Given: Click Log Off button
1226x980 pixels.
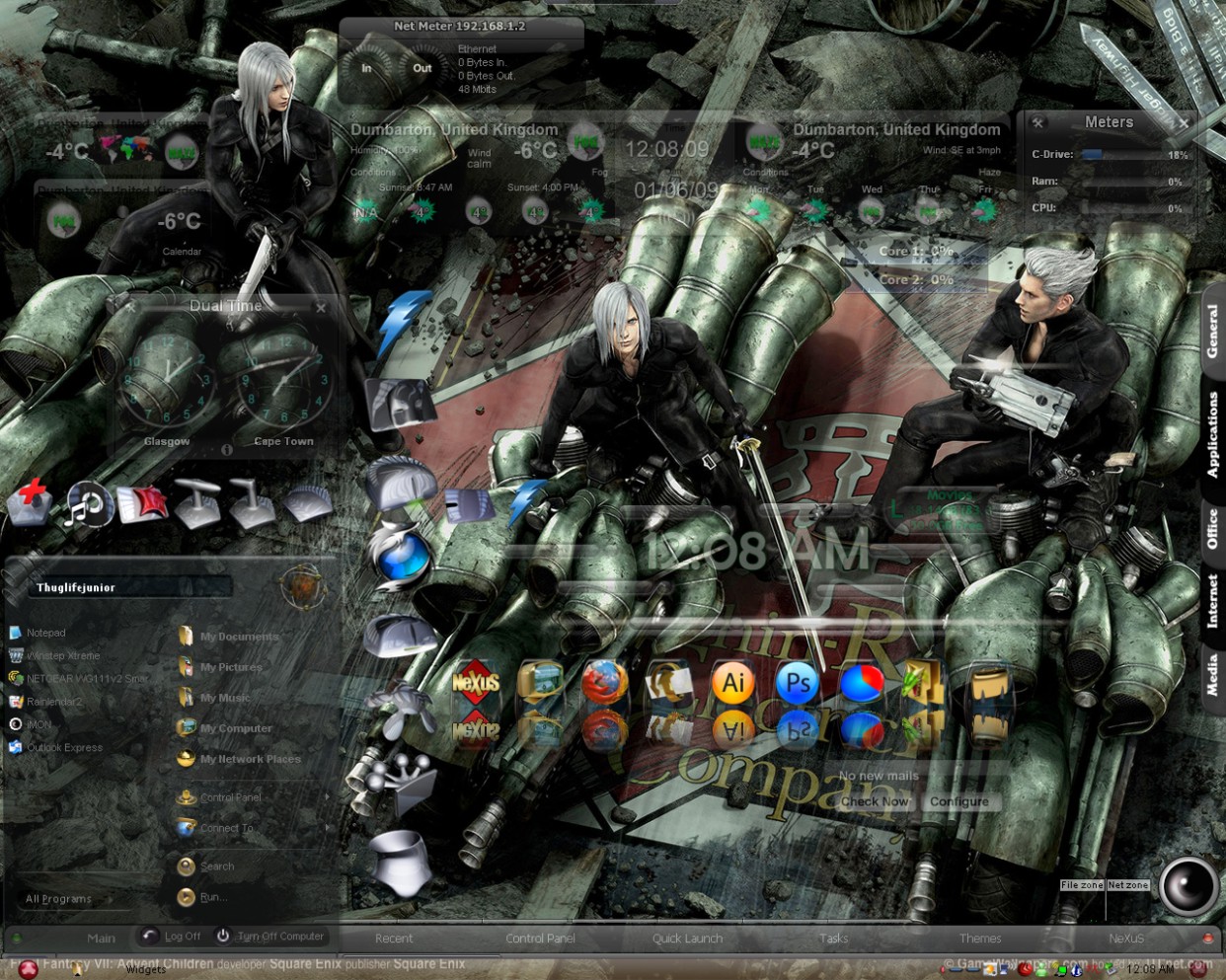Looking at the screenshot, I should [x=172, y=936].
